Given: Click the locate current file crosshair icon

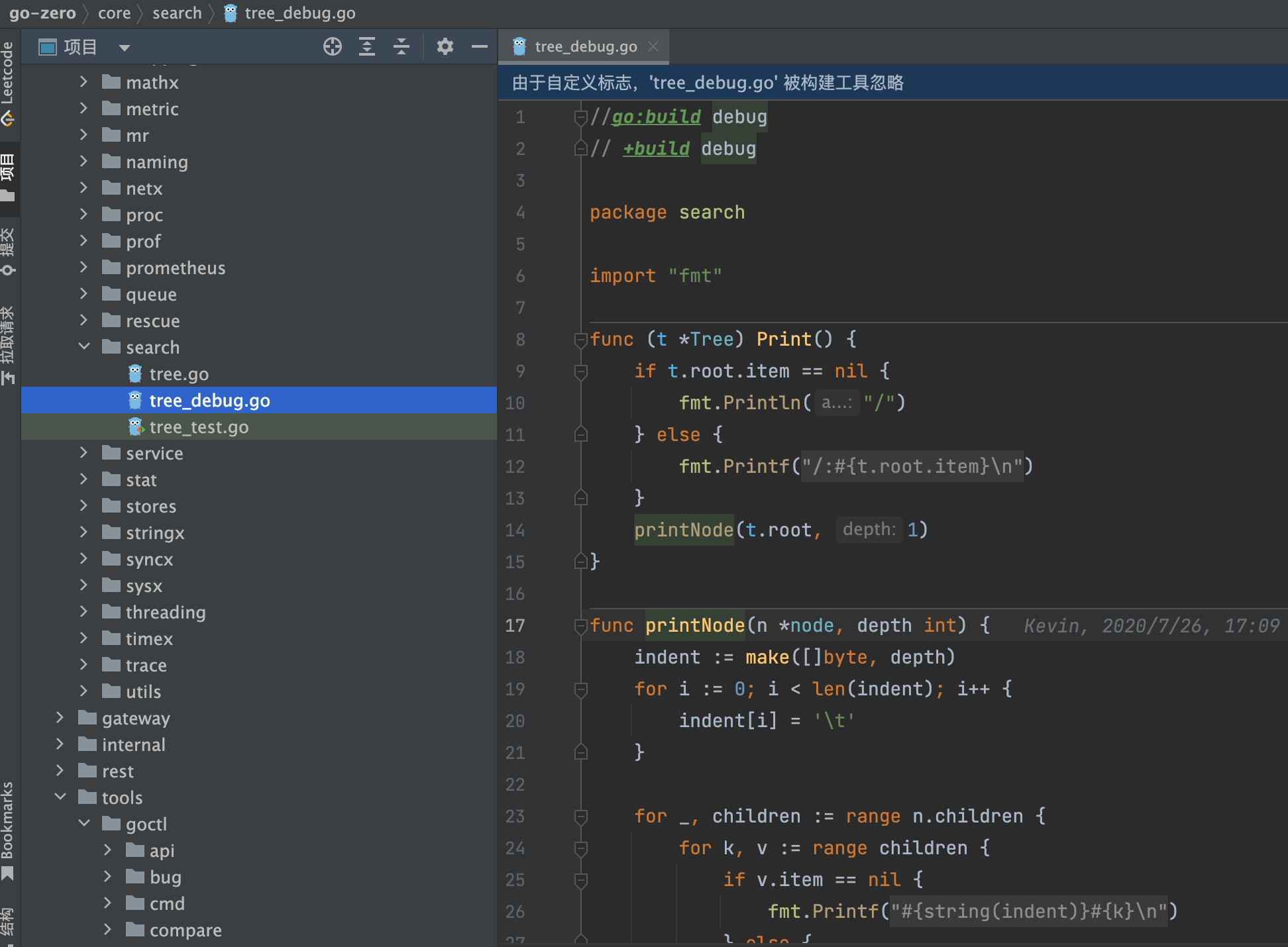Looking at the screenshot, I should pyautogui.click(x=332, y=47).
